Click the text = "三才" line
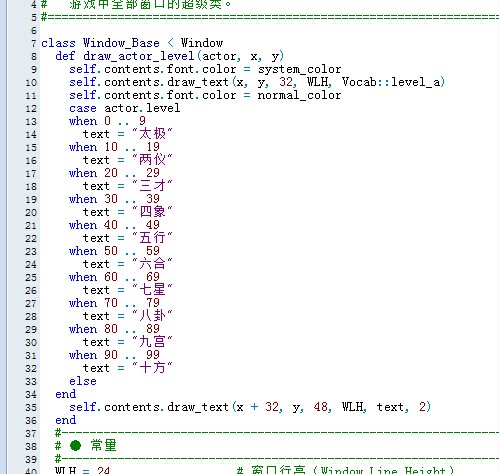This screenshot has width=499, height=474. pos(128,186)
